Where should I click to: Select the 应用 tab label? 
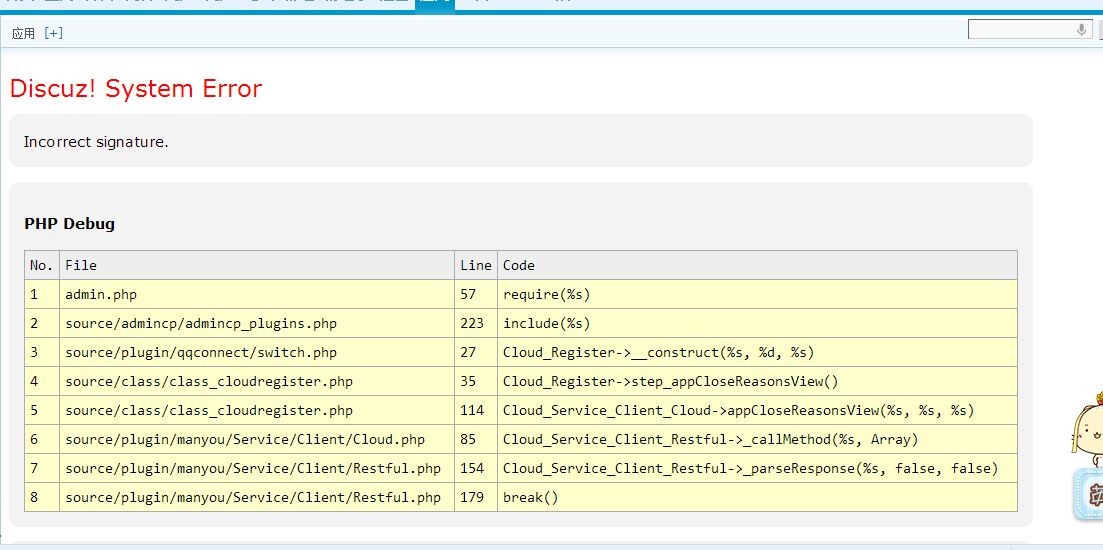[x=23, y=33]
